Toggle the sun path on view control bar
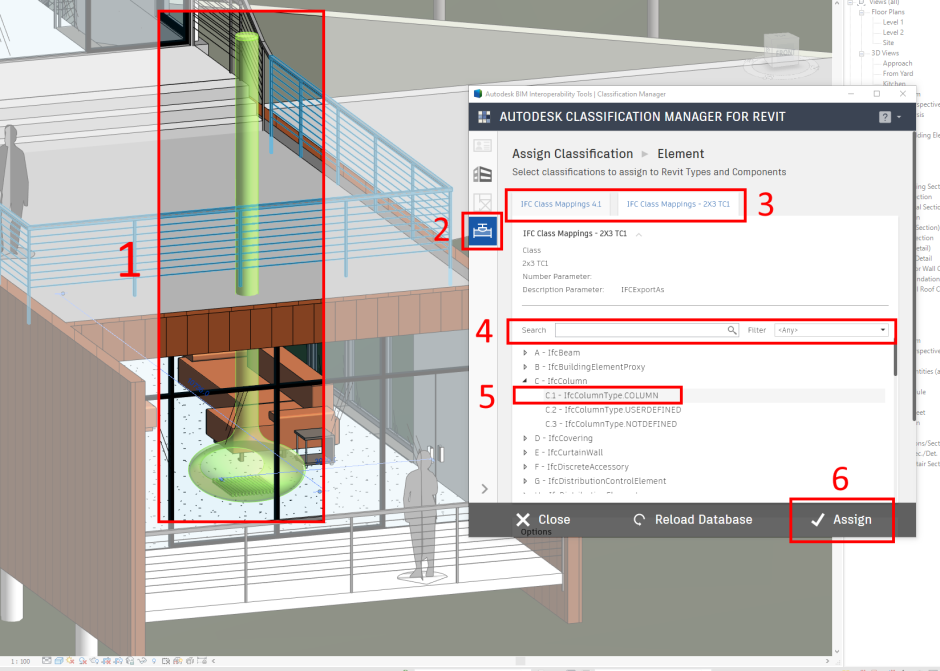The width and height of the screenshot is (940, 671). [x=70, y=660]
